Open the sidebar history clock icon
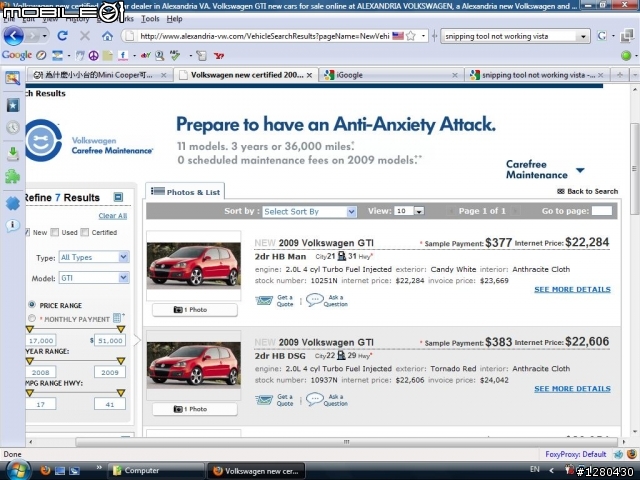Viewport: 640px width, 480px height. [x=13, y=128]
